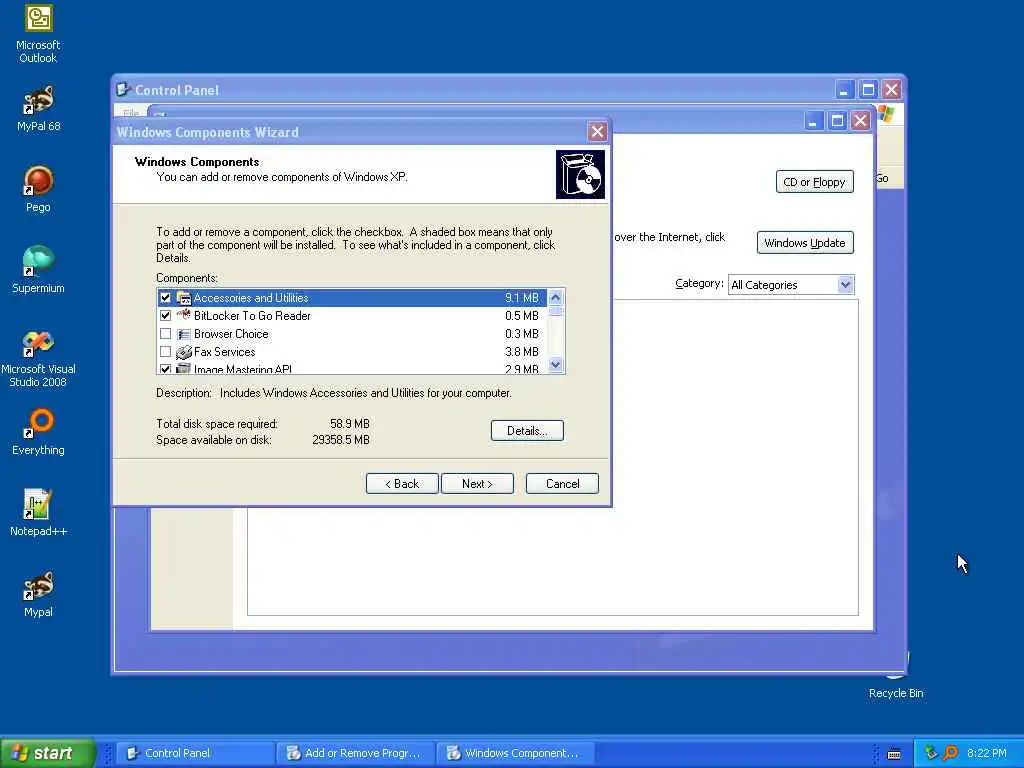Viewport: 1024px width, 768px height.
Task: Click 3.8 MB size of Fax Services
Action: click(x=522, y=352)
